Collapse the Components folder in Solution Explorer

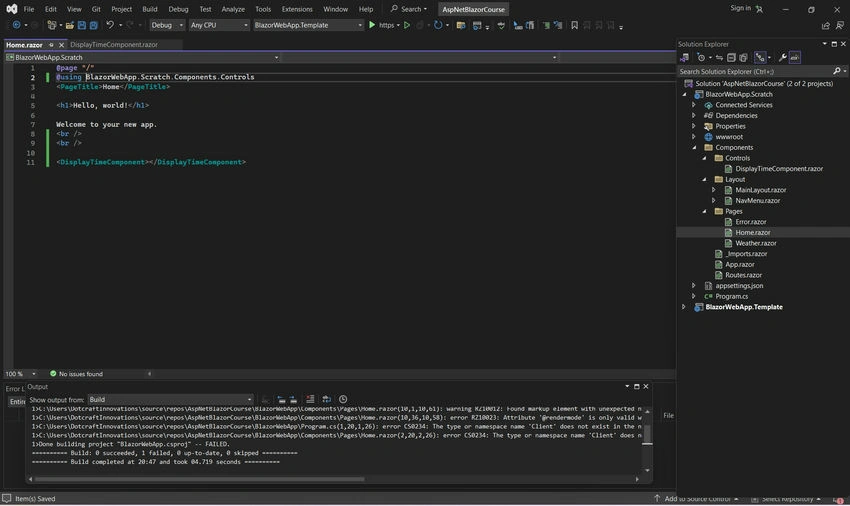click(694, 148)
